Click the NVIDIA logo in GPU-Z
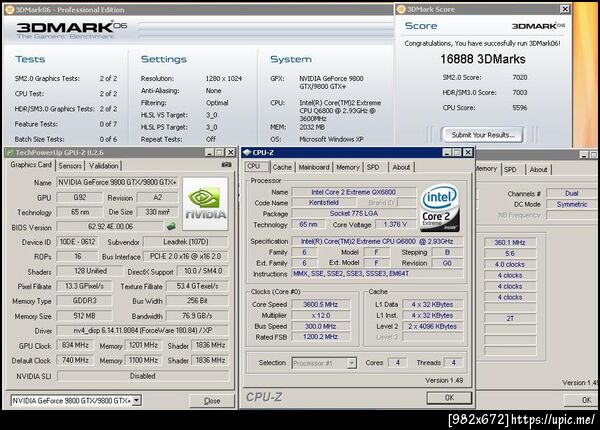600x430 pixels. click(205, 204)
